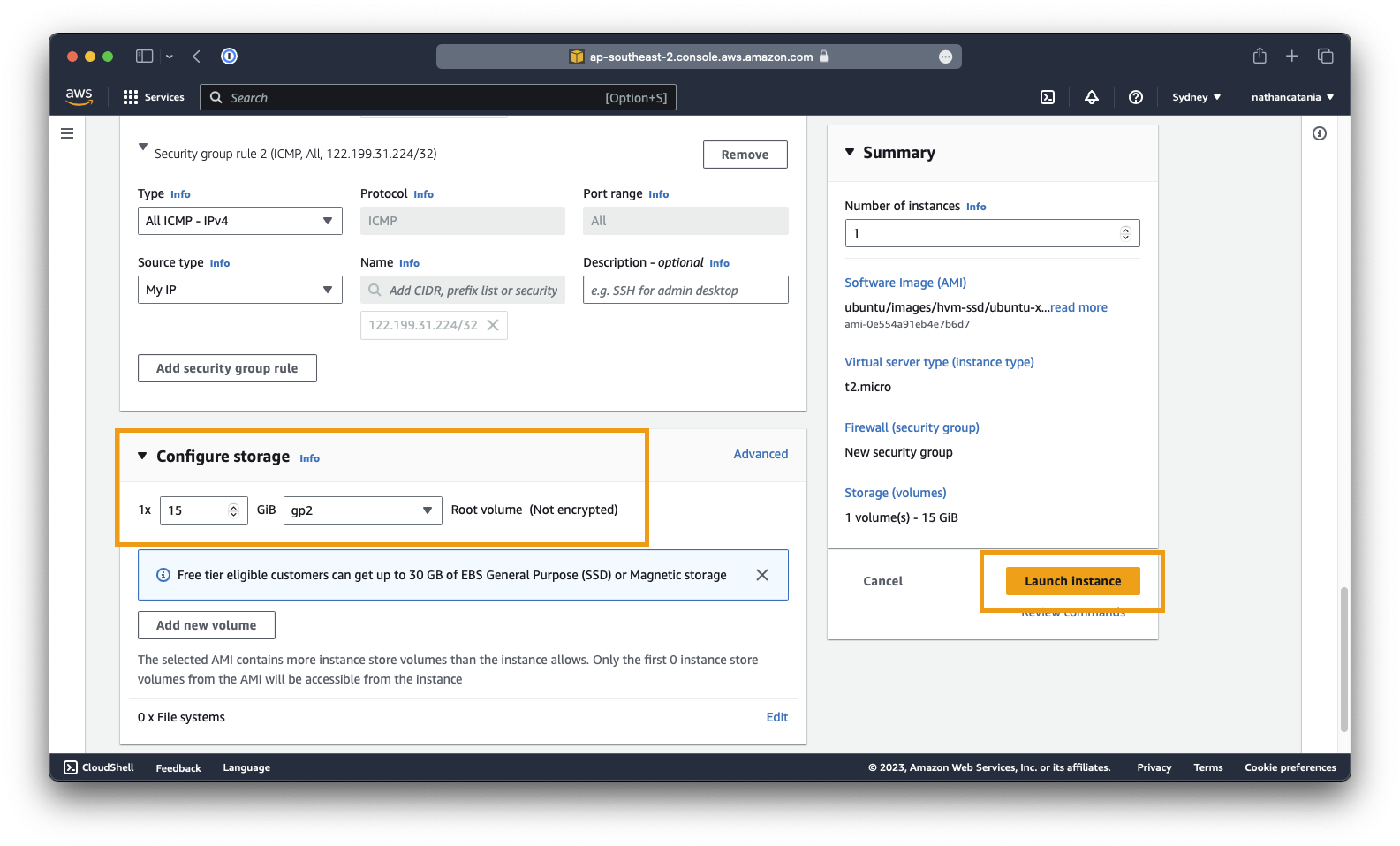Click the Launch instance button

point(1072,581)
